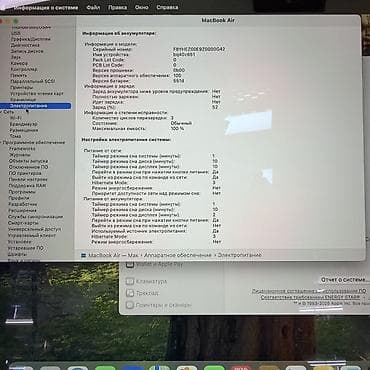The height and width of the screenshot is (370, 370).
Task: Select Звук in the sidebar
Action: pos(15,57)
